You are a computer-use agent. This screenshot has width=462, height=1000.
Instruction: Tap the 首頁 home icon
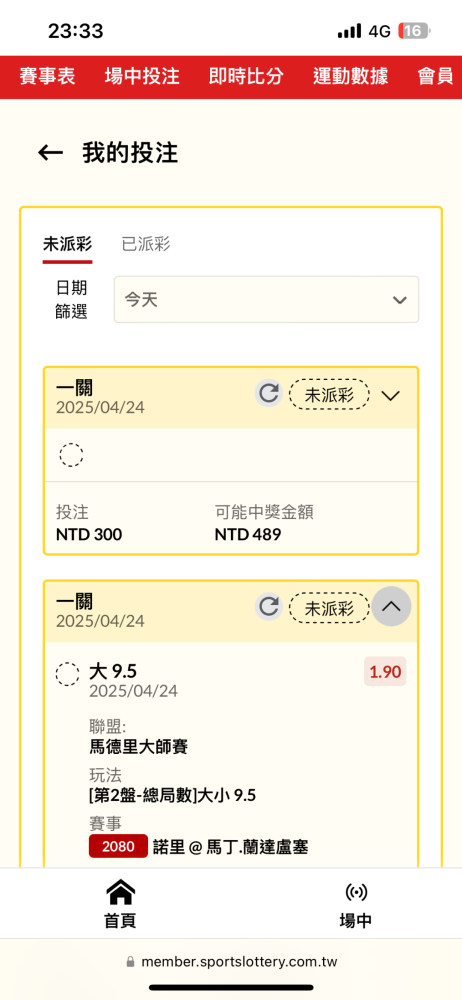coord(121,892)
